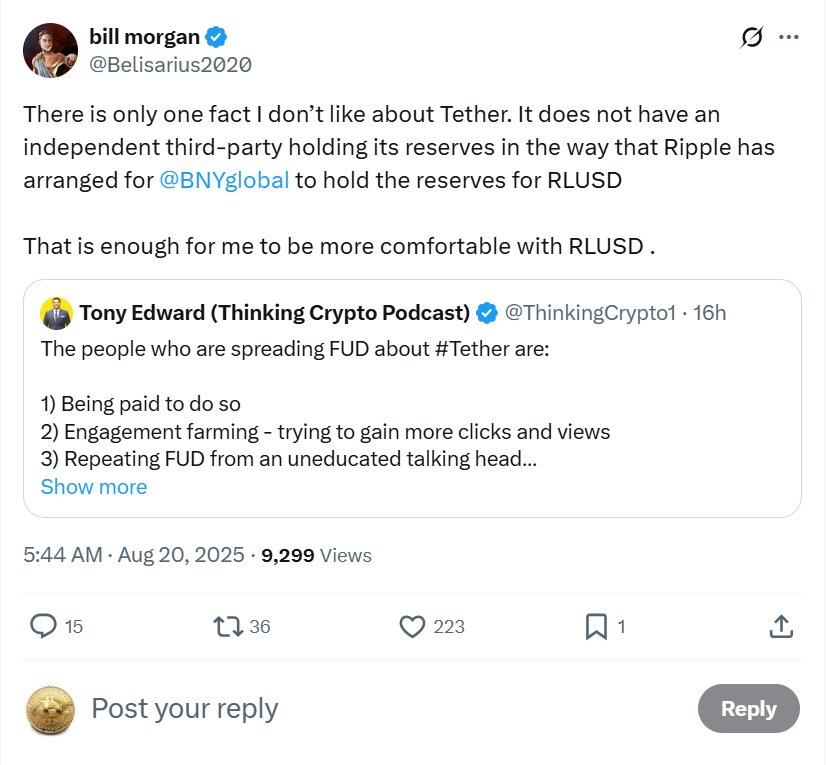Open the Grok slash icon
Viewport: 826px width, 765px height.
pyautogui.click(x=751, y=38)
